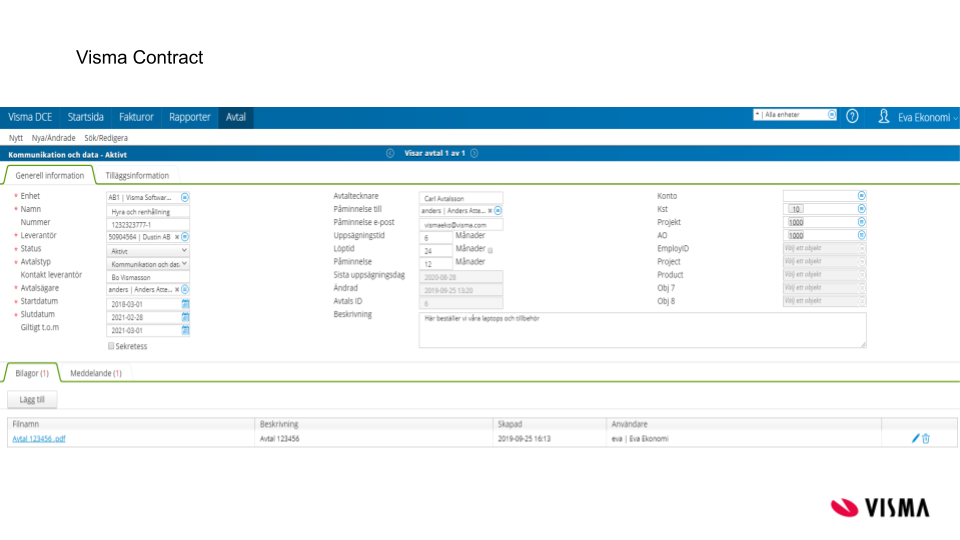960x540 pixels.
Task: Open the Visma DCE menu item
Action: coord(30,117)
